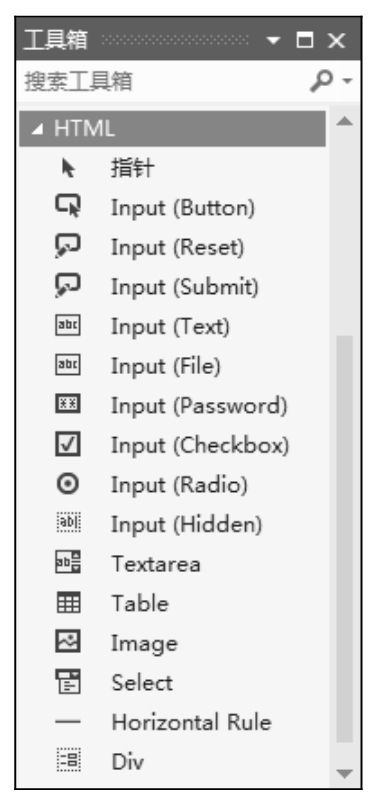Image resolution: width=375 pixels, height=806 pixels.
Task: Choose the Input (Radio) toolbox item
Action: click(173, 484)
